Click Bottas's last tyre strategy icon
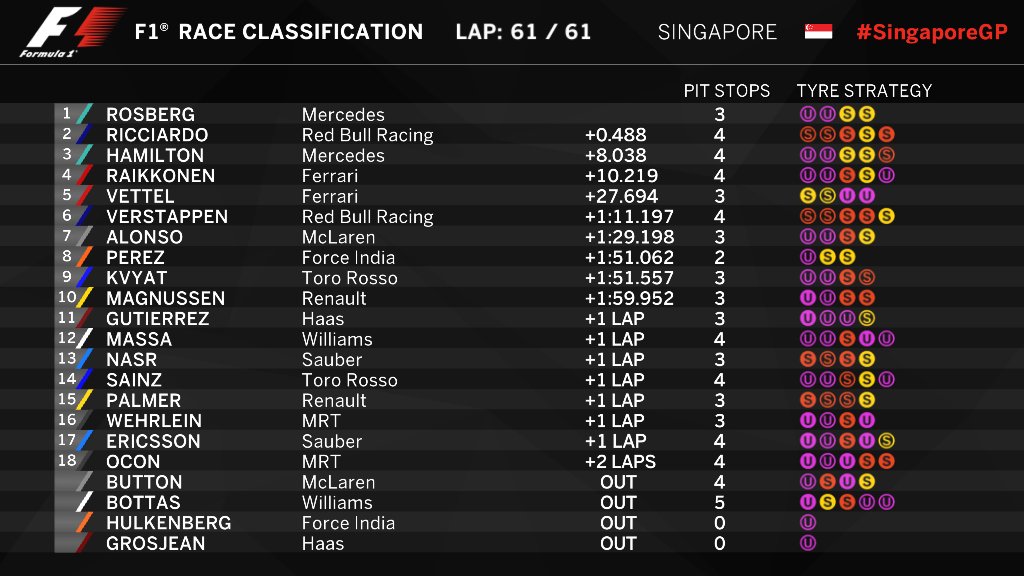1024x576 pixels. 886,502
